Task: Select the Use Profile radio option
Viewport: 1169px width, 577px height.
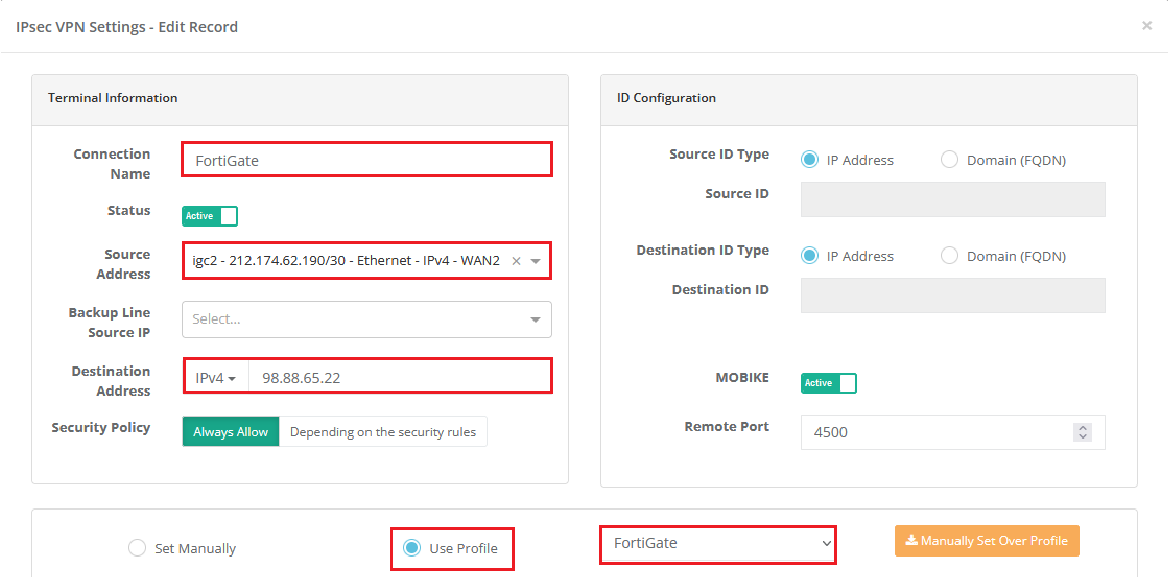Action: [411, 548]
